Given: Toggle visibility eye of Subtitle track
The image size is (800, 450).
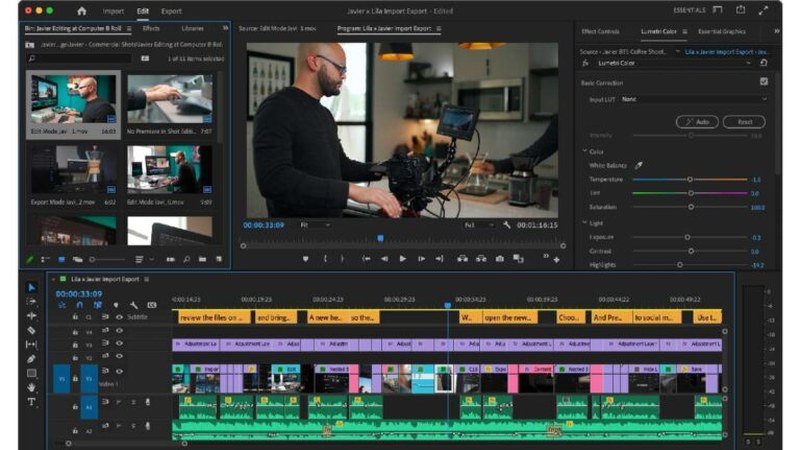Looking at the screenshot, I should [x=119, y=317].
